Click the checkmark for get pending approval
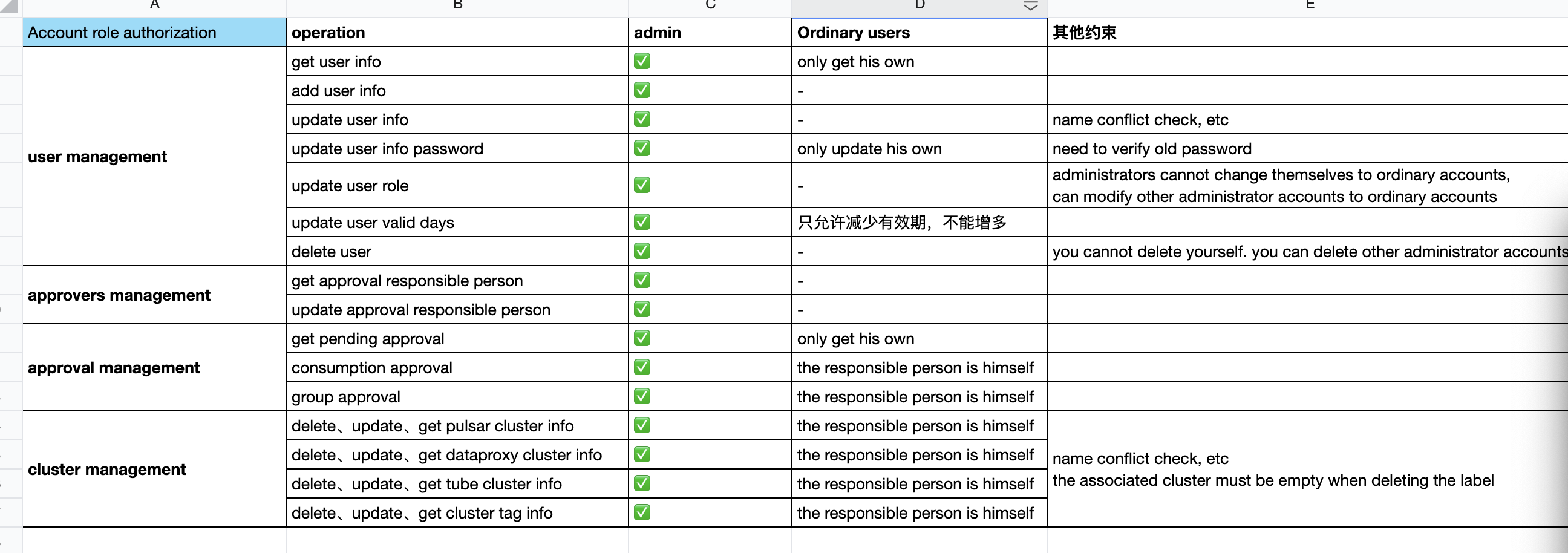 pos(642,338)
